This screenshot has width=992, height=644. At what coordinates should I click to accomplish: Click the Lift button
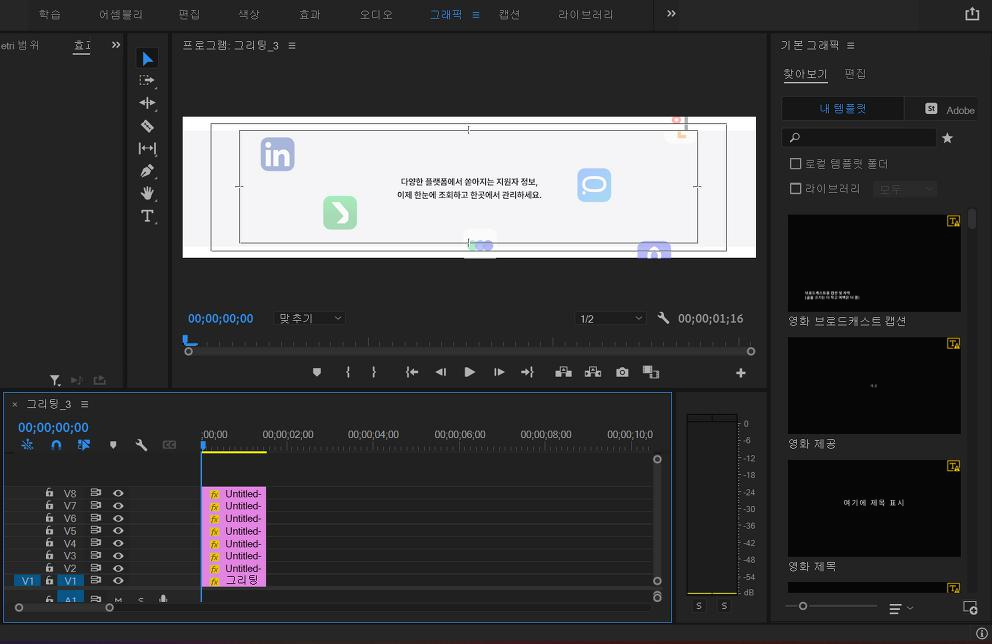563,372
